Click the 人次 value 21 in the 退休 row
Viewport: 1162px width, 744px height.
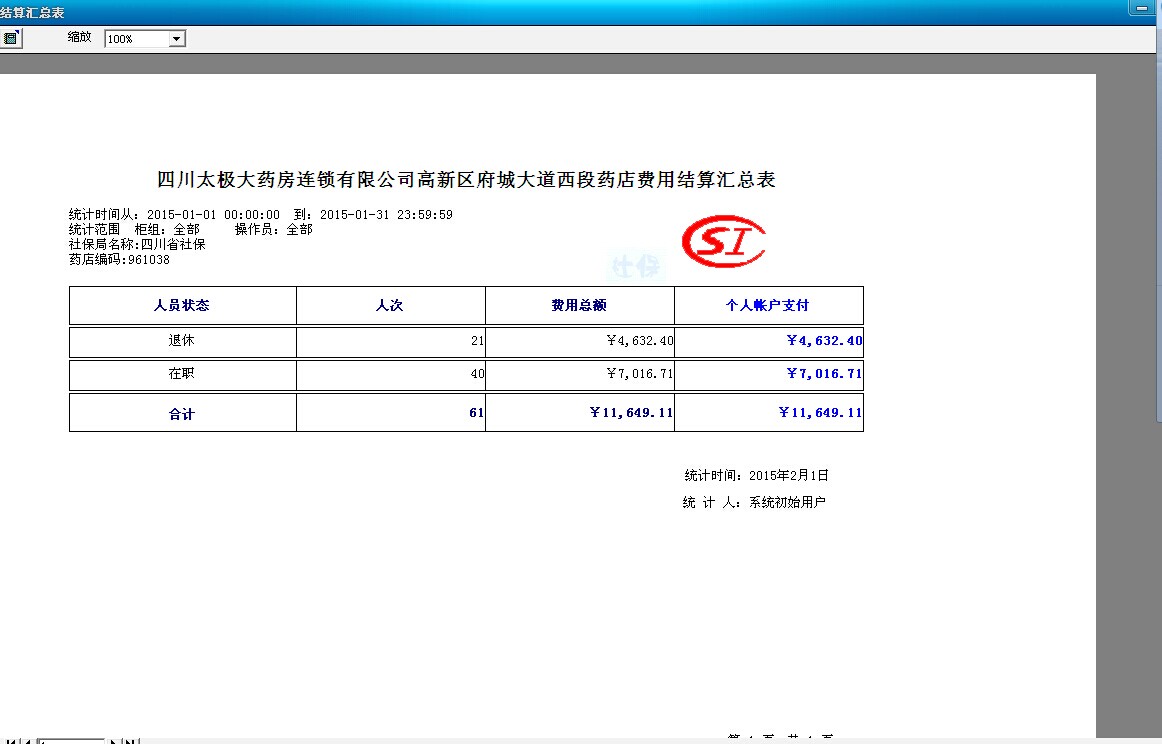477,341
